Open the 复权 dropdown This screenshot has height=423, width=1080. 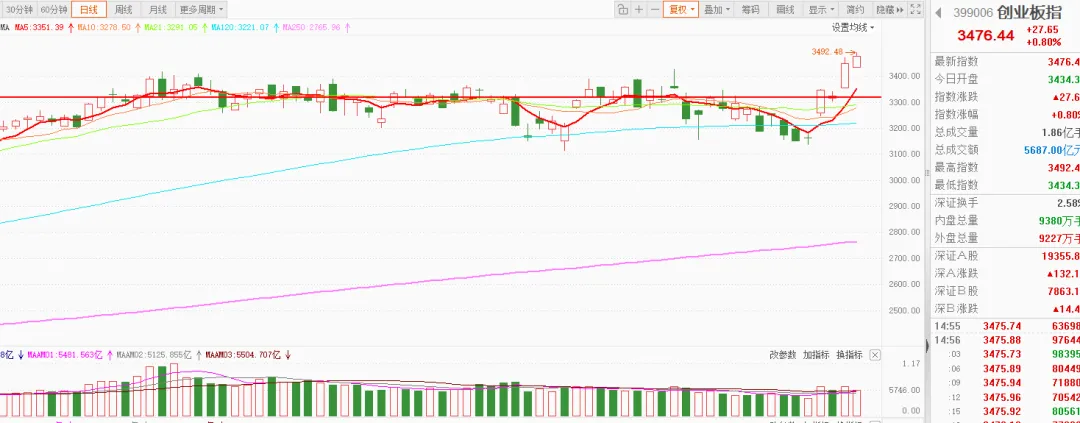pos(681,10)
